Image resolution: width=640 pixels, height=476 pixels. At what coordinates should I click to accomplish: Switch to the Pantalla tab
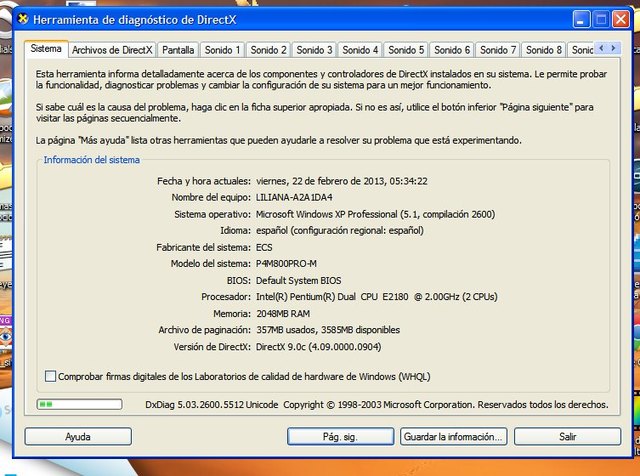pos(178,50)
